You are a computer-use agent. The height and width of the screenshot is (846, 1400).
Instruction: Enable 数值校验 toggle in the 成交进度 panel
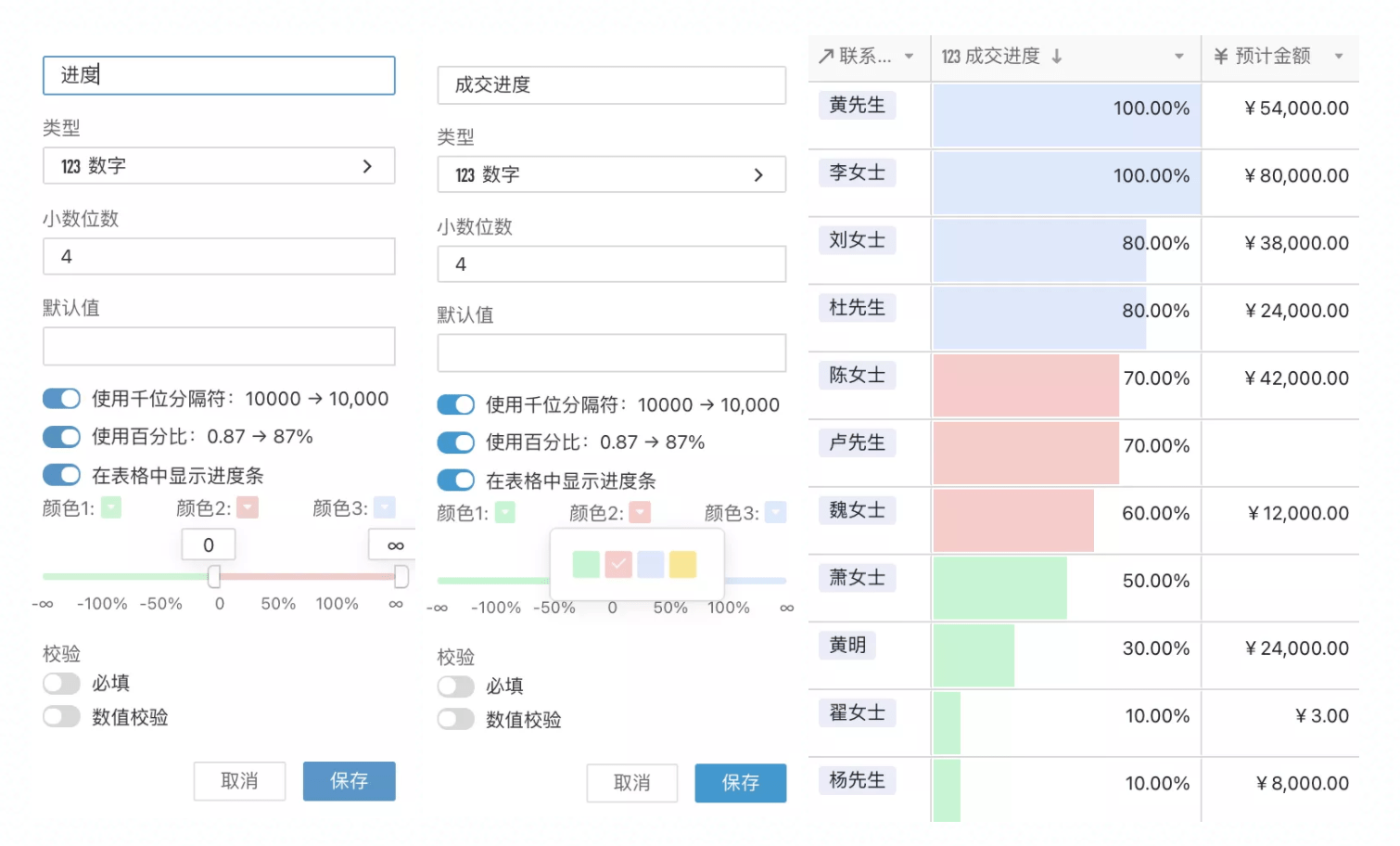[455, 720]
